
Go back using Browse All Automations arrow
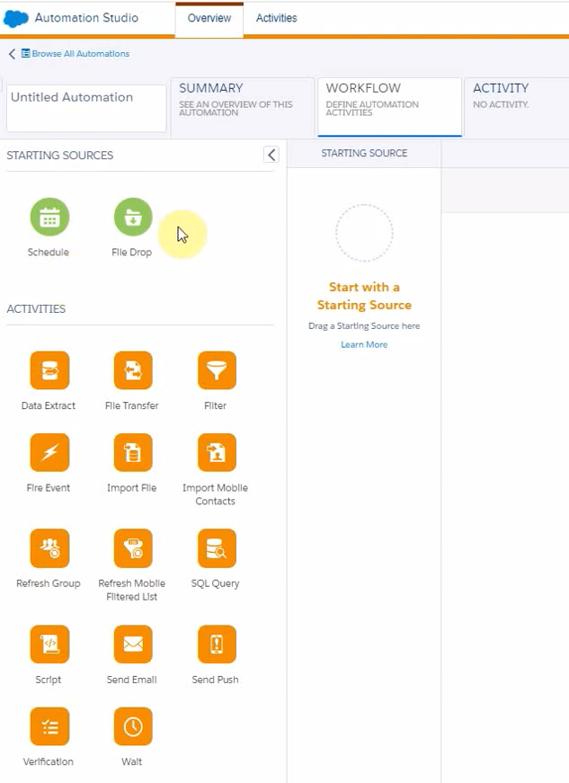coord(12,54)
